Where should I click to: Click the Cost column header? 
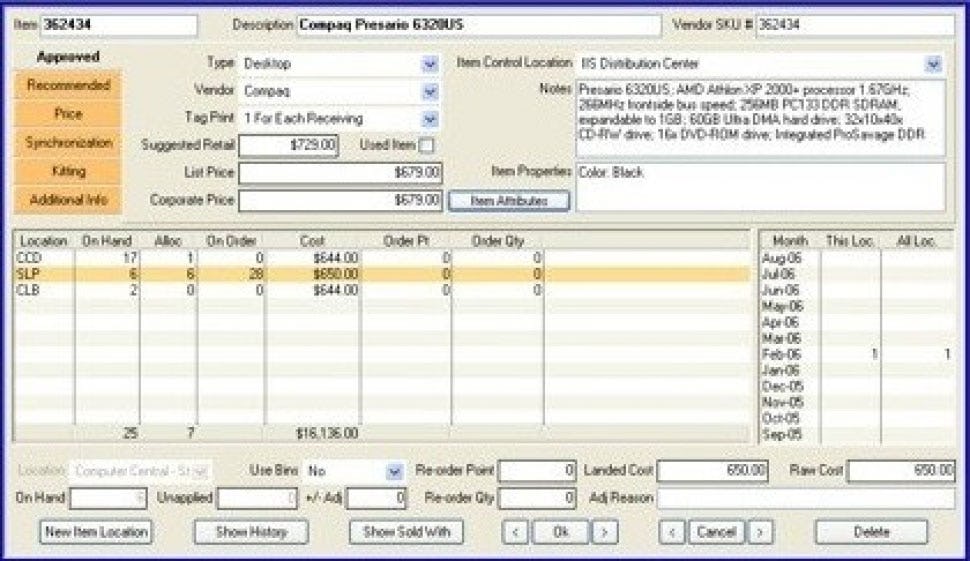[312, 241]
